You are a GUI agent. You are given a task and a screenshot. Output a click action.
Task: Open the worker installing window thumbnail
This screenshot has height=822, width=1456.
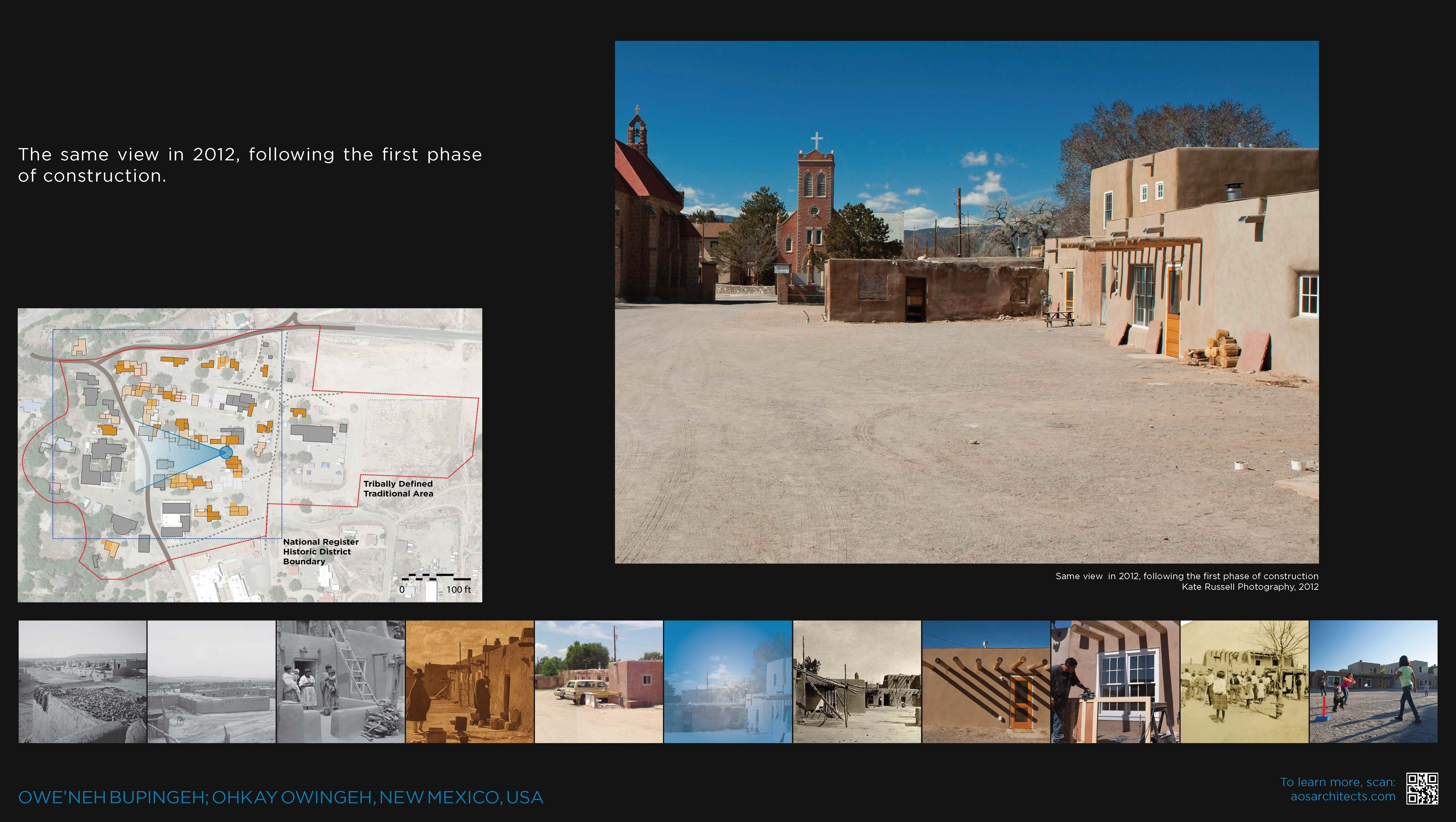point(1115,682)
